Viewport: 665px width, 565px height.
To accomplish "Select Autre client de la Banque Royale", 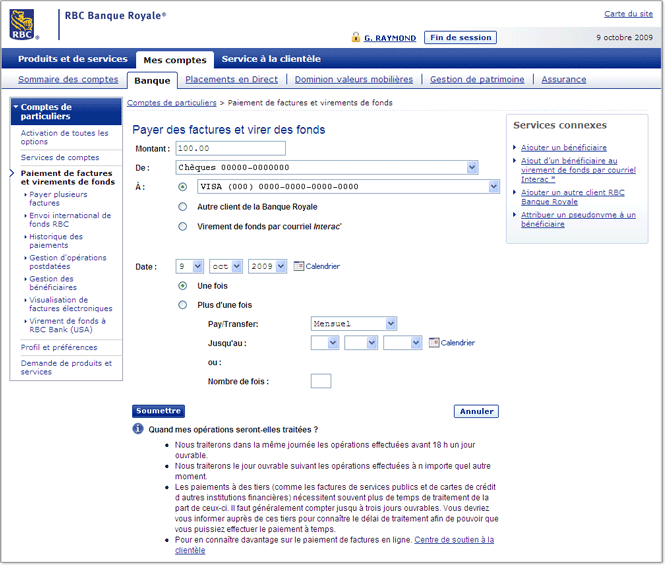I will (x=182, y=207).
